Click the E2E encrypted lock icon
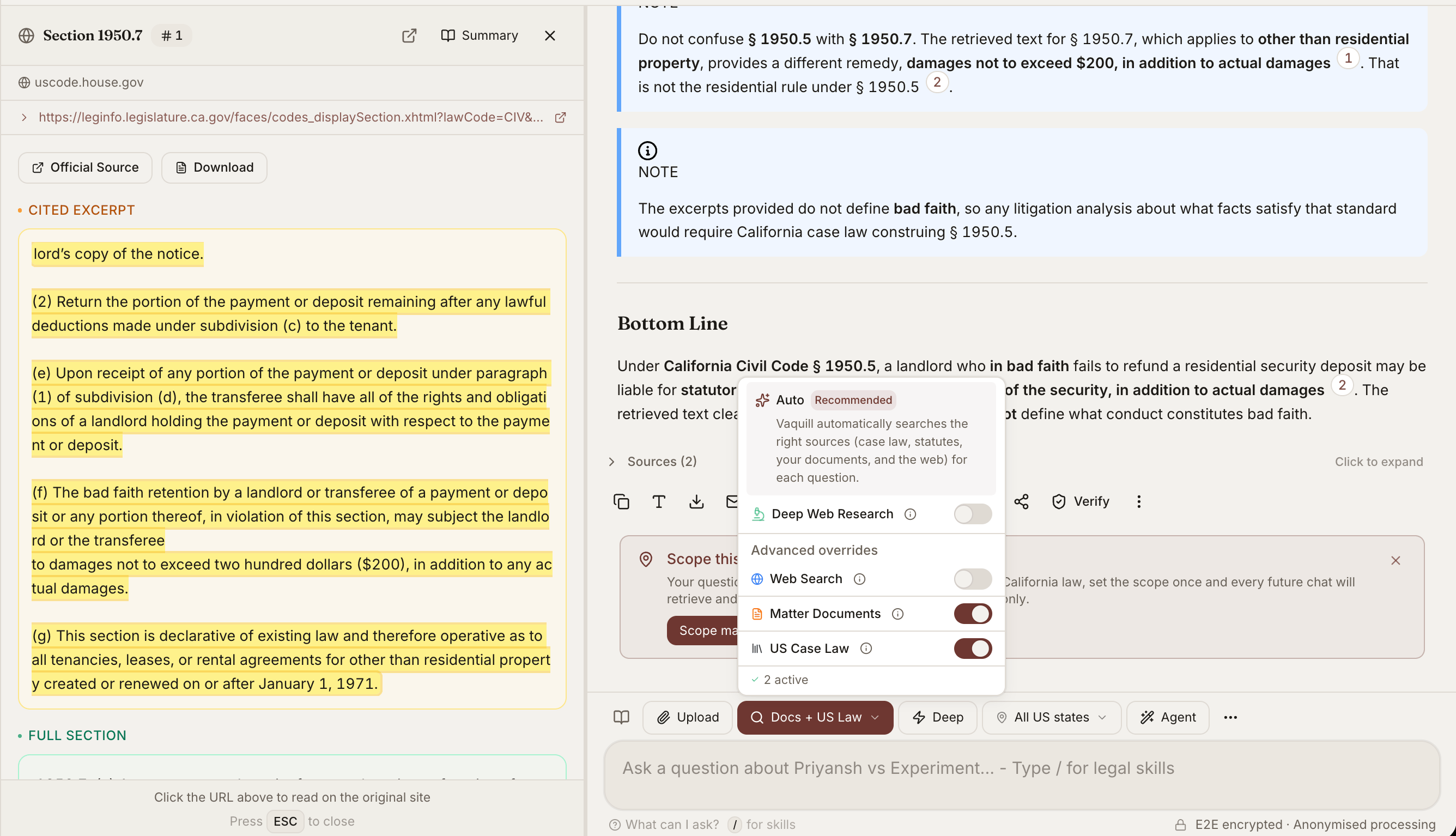 coord(1180,825)
